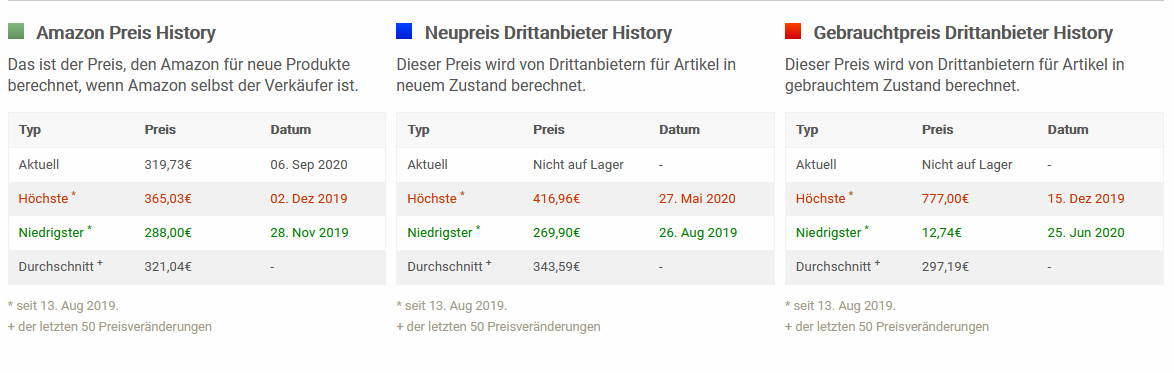Click Amazon average price 321,04€
The image size is (1174, 373).
coord(168,267)
